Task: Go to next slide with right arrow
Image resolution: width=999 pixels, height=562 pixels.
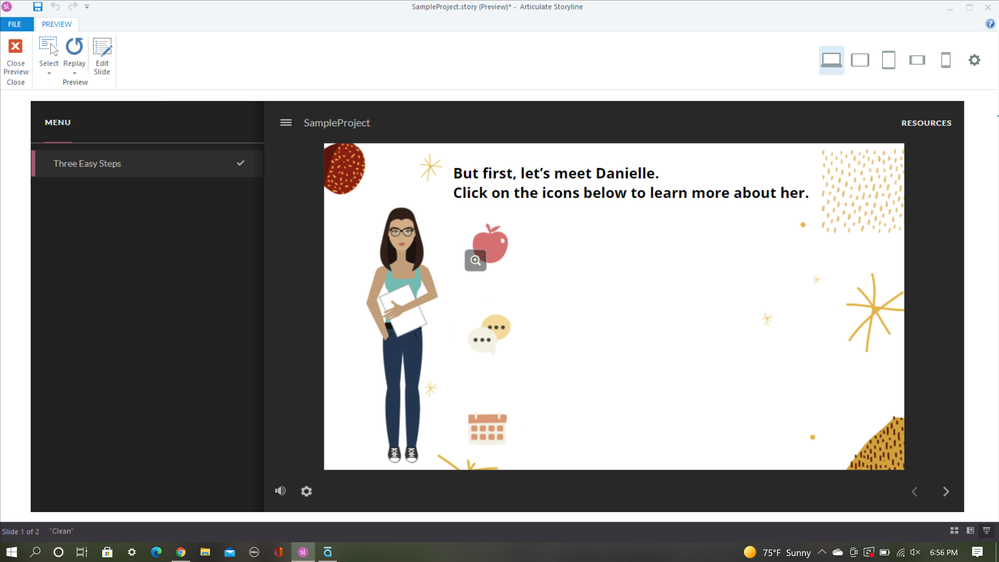Action: [x=946, y=491]
